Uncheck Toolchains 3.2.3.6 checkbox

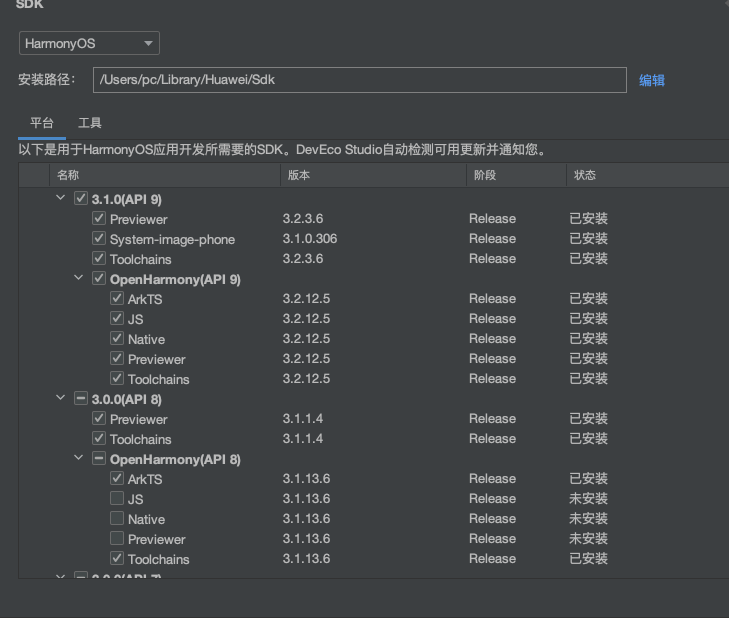99,258
